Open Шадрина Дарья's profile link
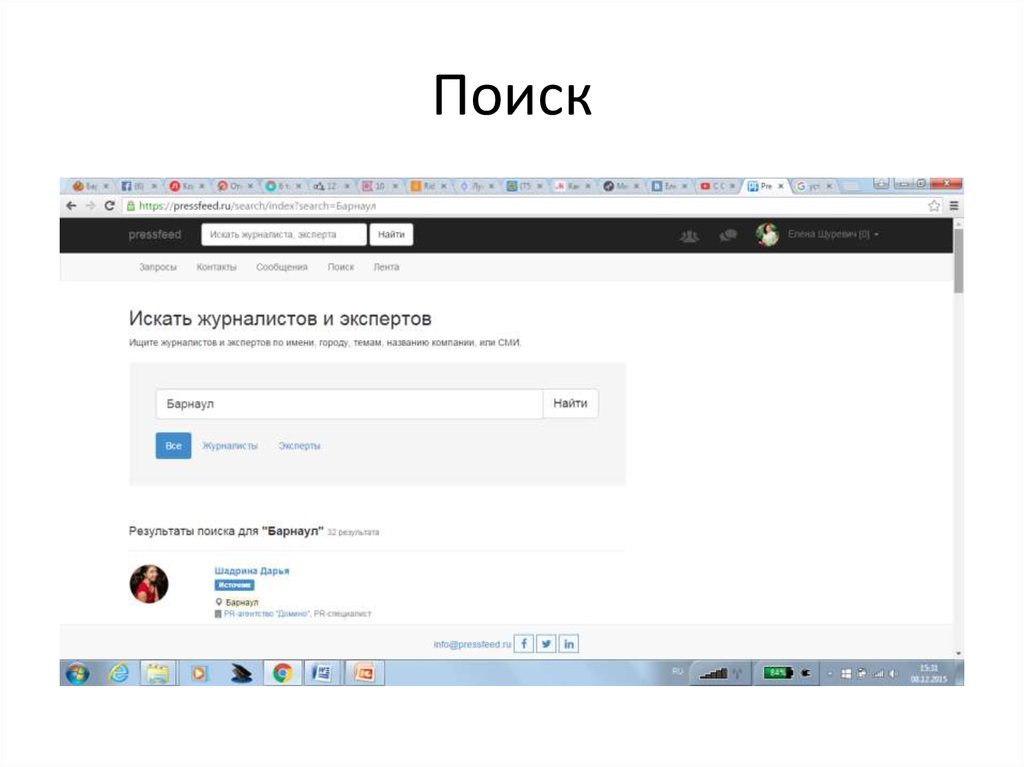1024x767 pixels. tap(252, 570)
